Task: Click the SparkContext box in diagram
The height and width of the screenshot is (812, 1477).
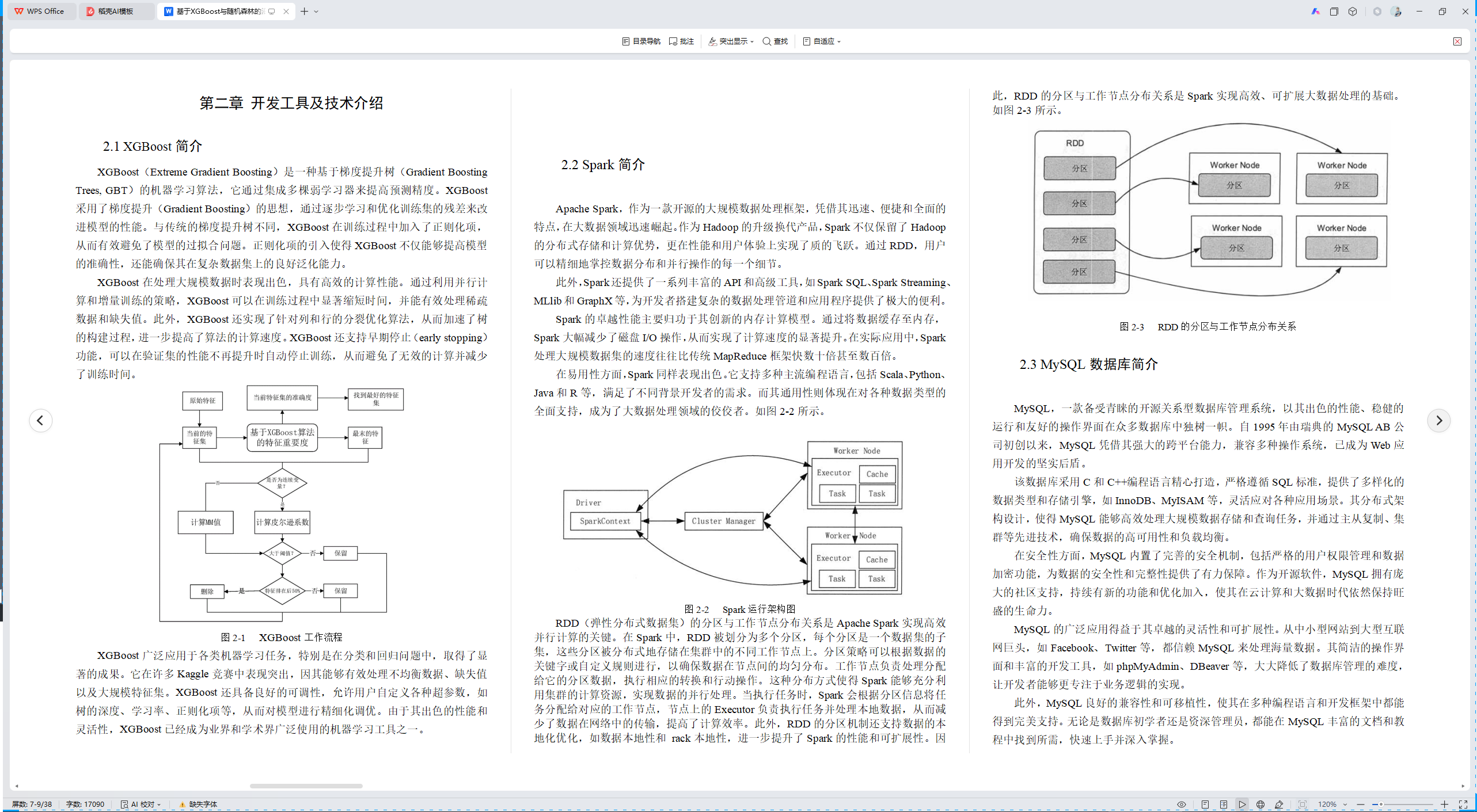Action: [605, 521]
